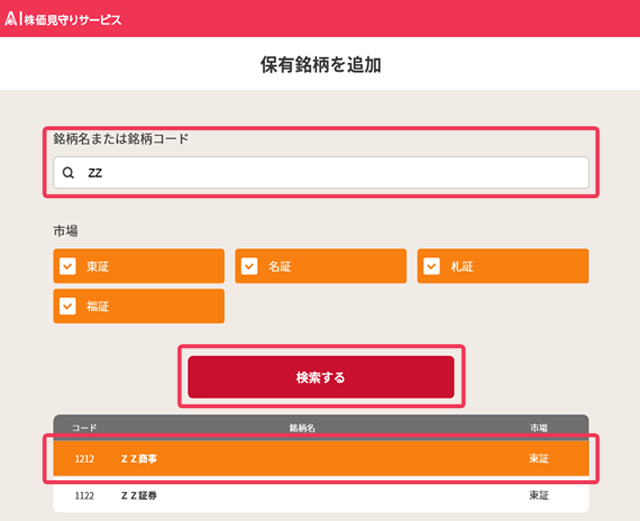The image size is (640, 521).
Task: Toggle the 名証 market checkbox
Action: pyautogui.click(x=250, y=266)
